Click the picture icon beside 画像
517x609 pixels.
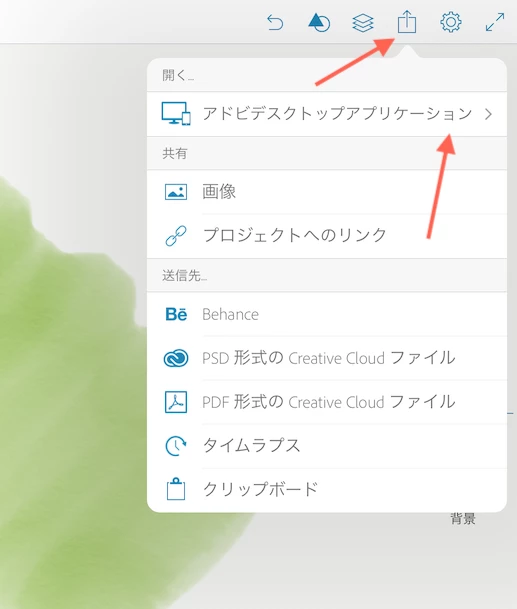(x=176, y=192)
